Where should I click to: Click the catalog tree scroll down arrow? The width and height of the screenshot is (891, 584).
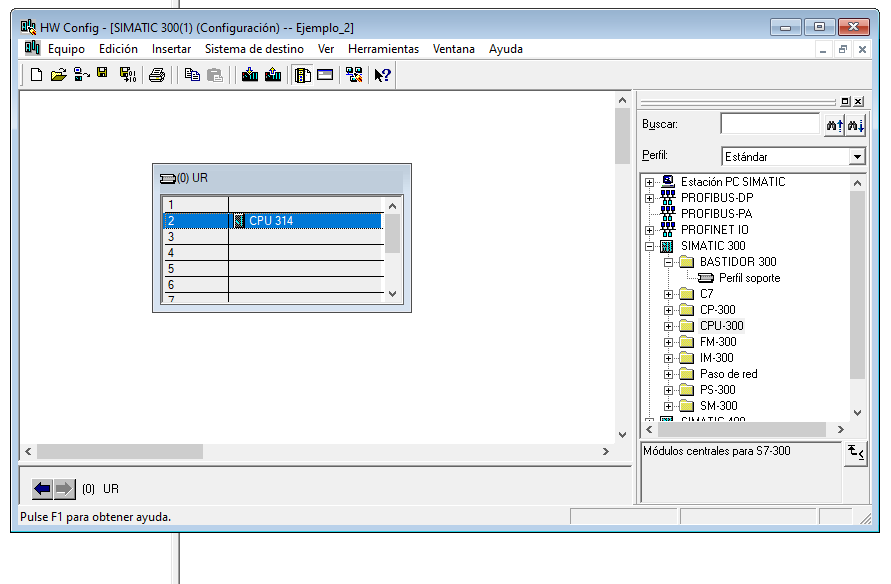pos(857,413)
